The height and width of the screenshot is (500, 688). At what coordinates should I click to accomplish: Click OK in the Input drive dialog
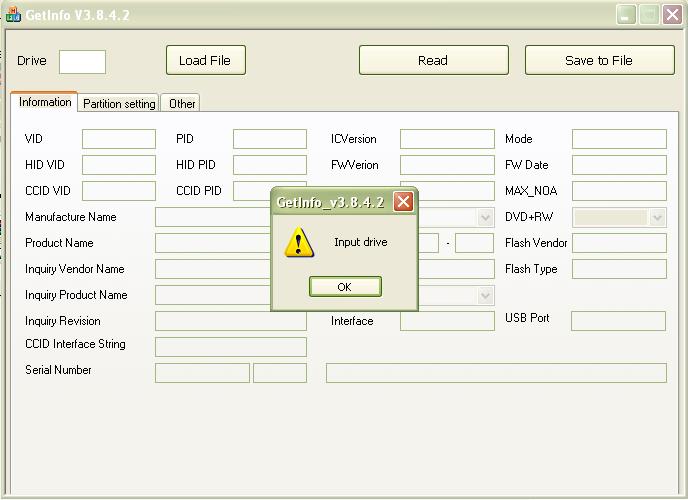(x=345, y=287)
